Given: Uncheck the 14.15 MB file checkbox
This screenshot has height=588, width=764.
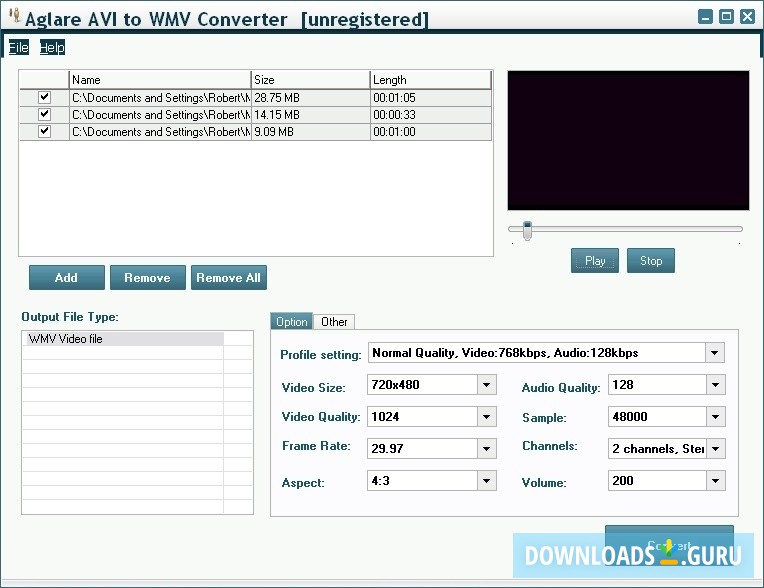Looking at the screenshot, I should click(x=44, y=114).
